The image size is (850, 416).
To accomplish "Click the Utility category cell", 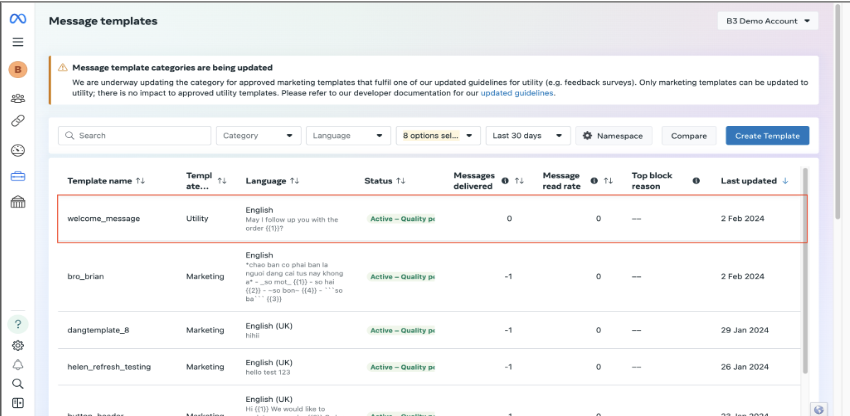I will pos(197,219).
